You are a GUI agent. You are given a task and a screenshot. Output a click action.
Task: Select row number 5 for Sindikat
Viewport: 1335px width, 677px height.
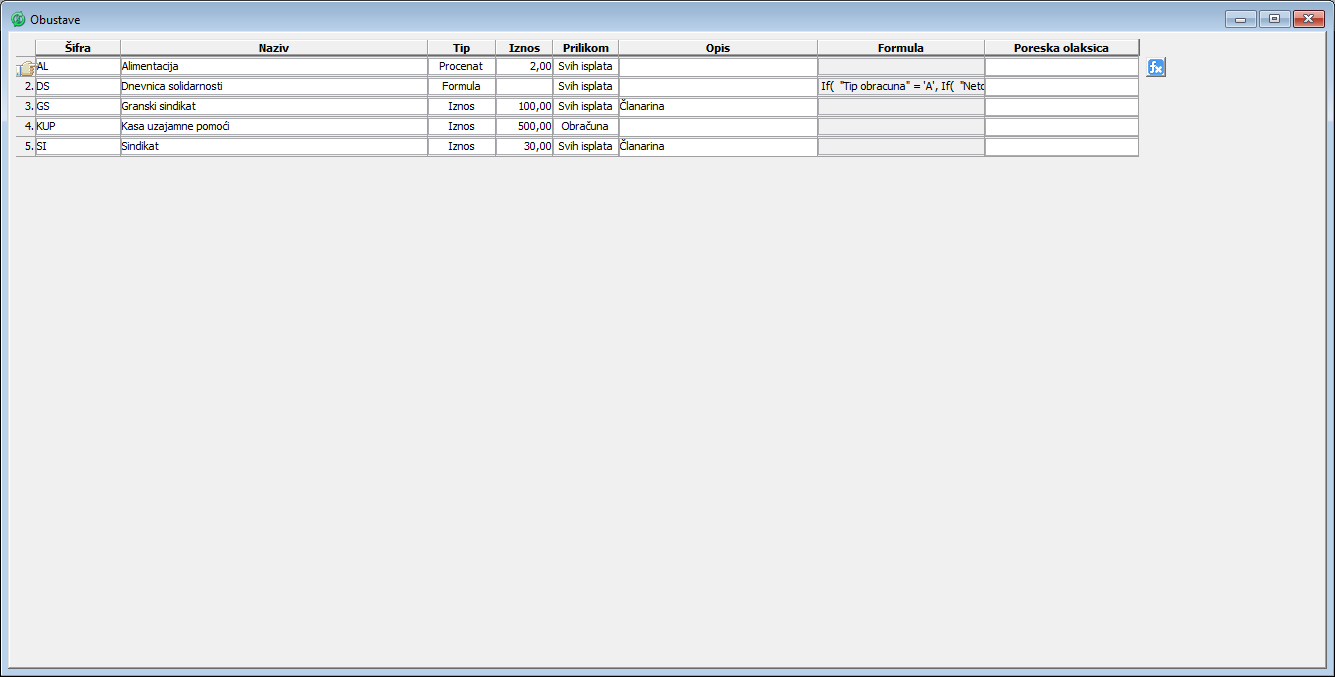(27, 147)
